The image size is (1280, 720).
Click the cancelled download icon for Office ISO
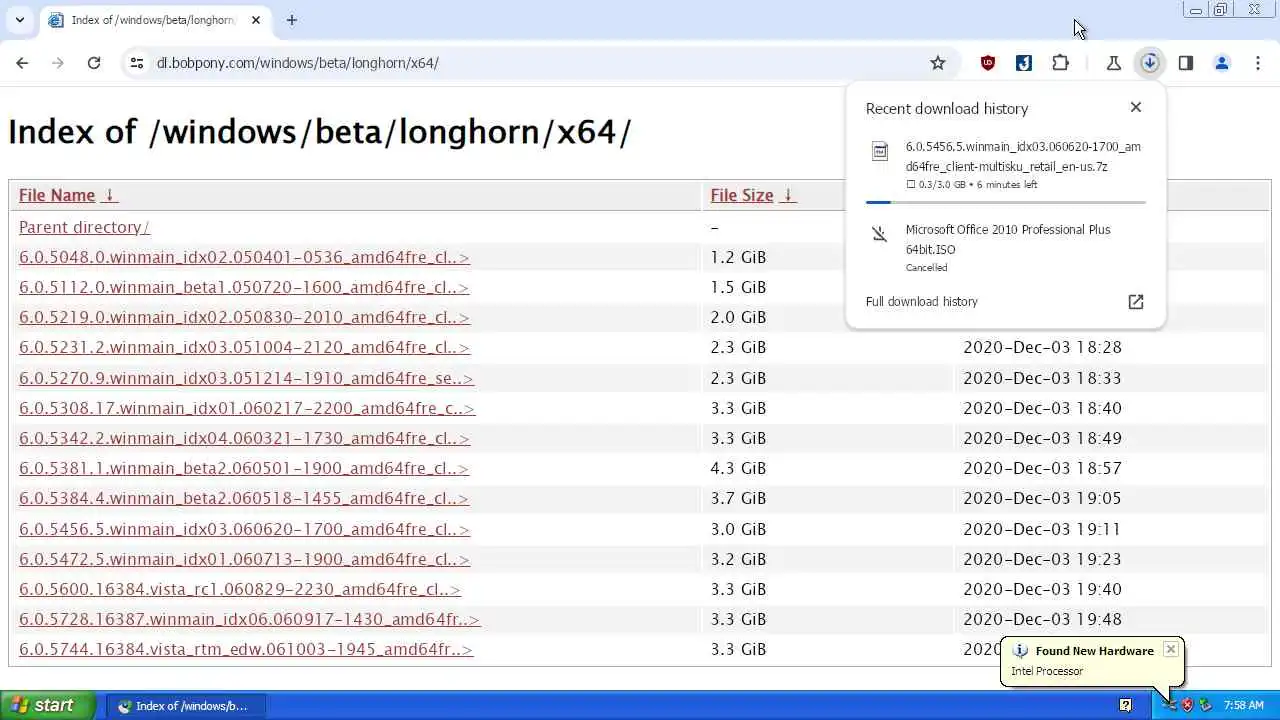point(880,234)
